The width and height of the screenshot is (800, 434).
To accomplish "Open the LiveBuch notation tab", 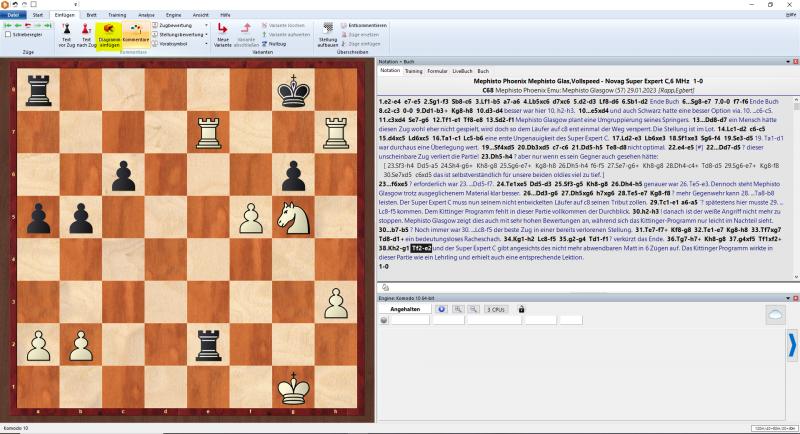I will 461,71.
